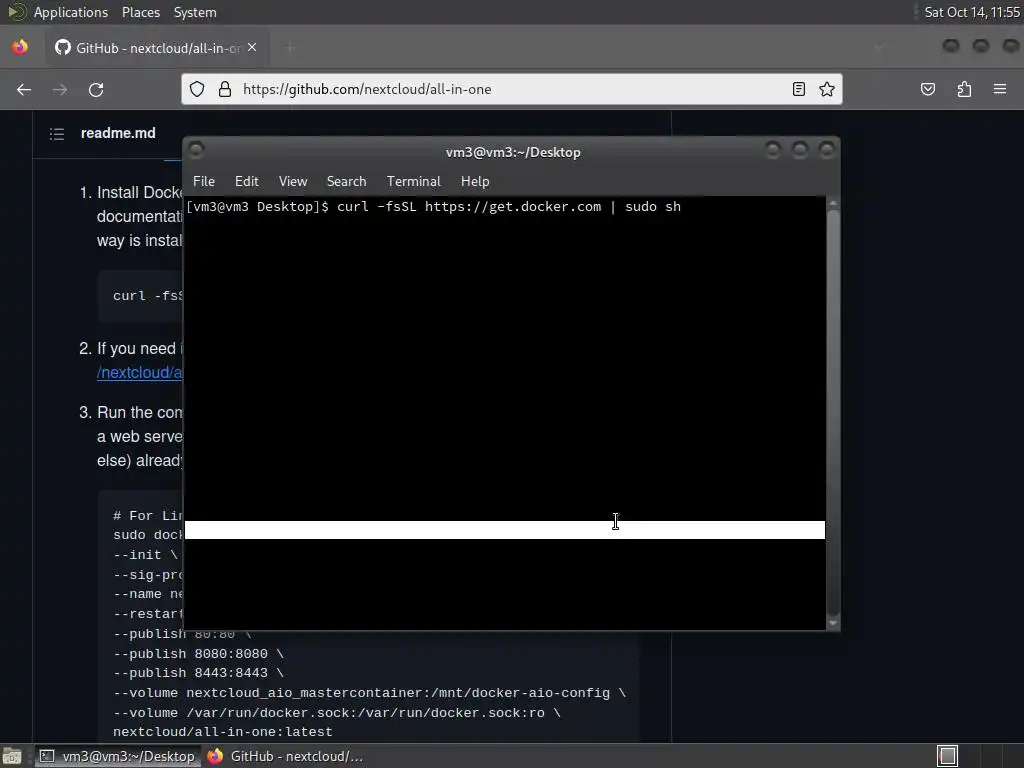1024x768 pixels.
Task: Reload the GitHub page
Action: pos(96,89)
